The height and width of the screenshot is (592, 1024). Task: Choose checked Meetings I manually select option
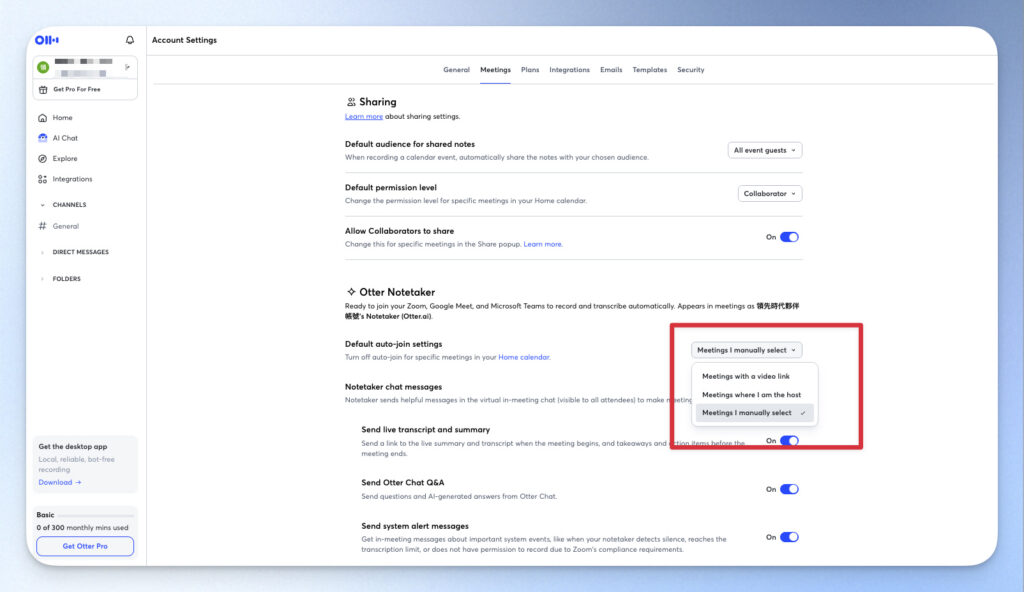(754, 413)
